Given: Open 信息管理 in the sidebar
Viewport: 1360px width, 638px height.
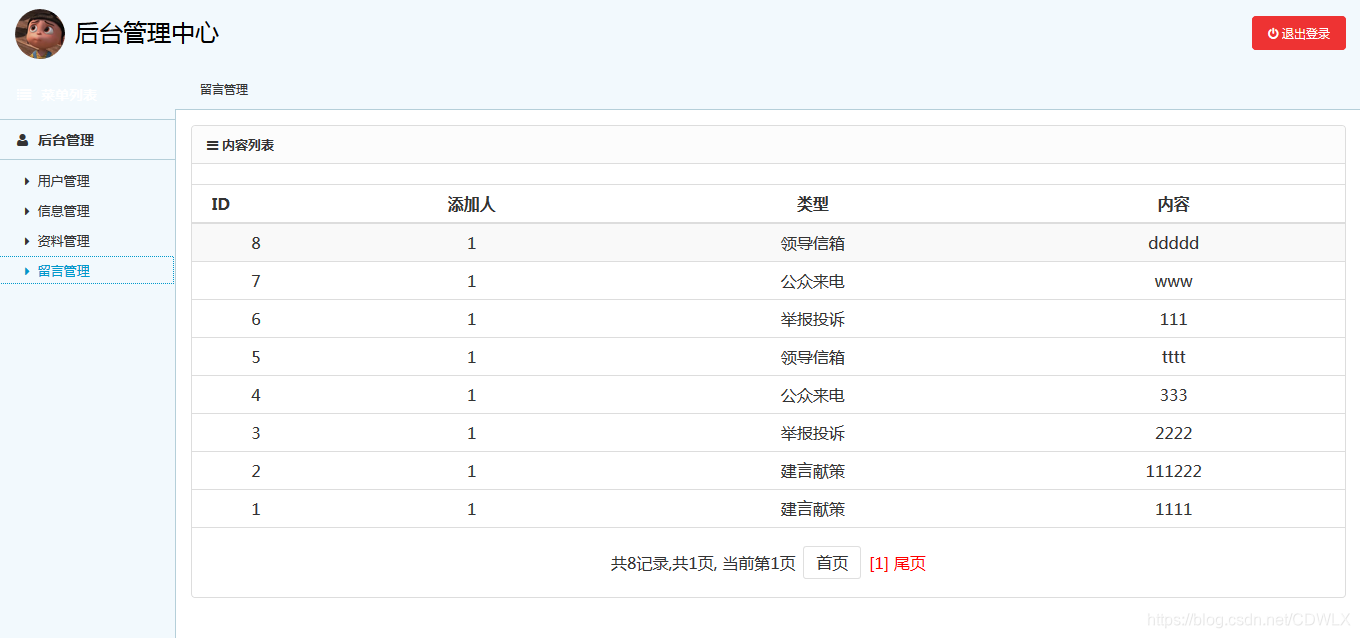Looking at the screenshot, I should [x=64, y=211].
